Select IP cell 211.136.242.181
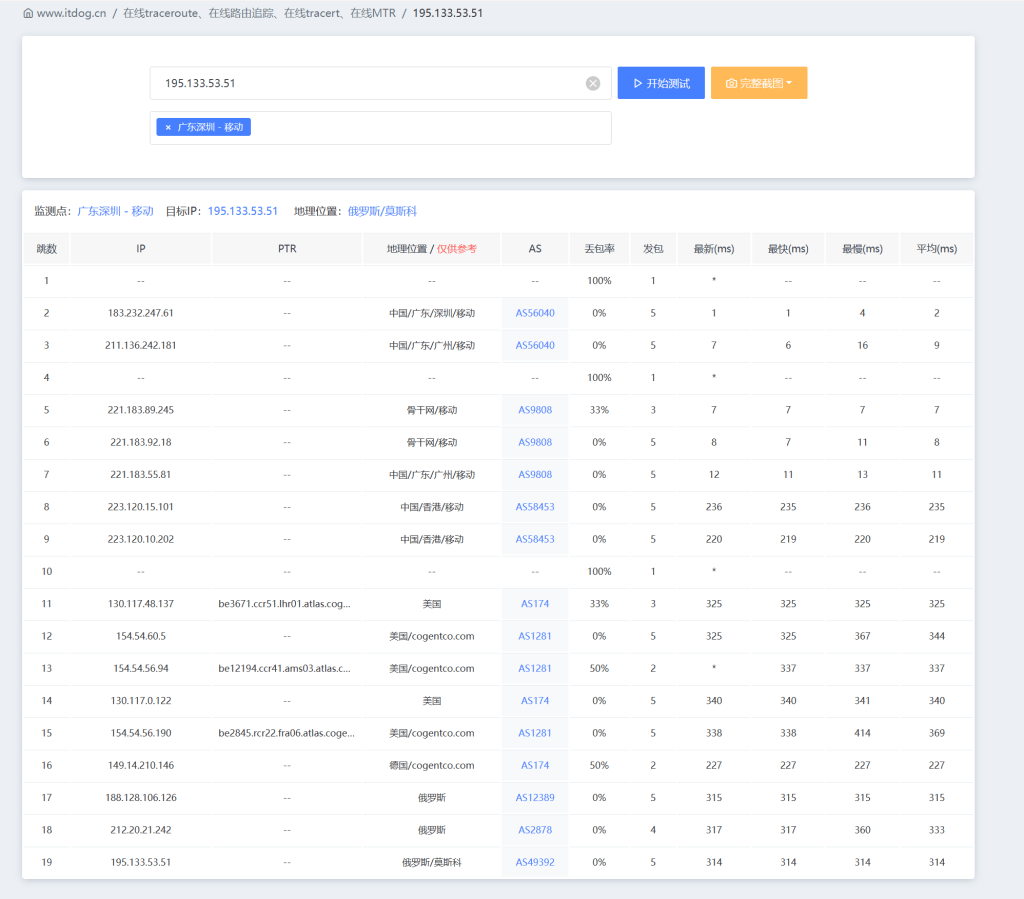The width and height of the screenshot is (1024, 899). click(140, 345)
